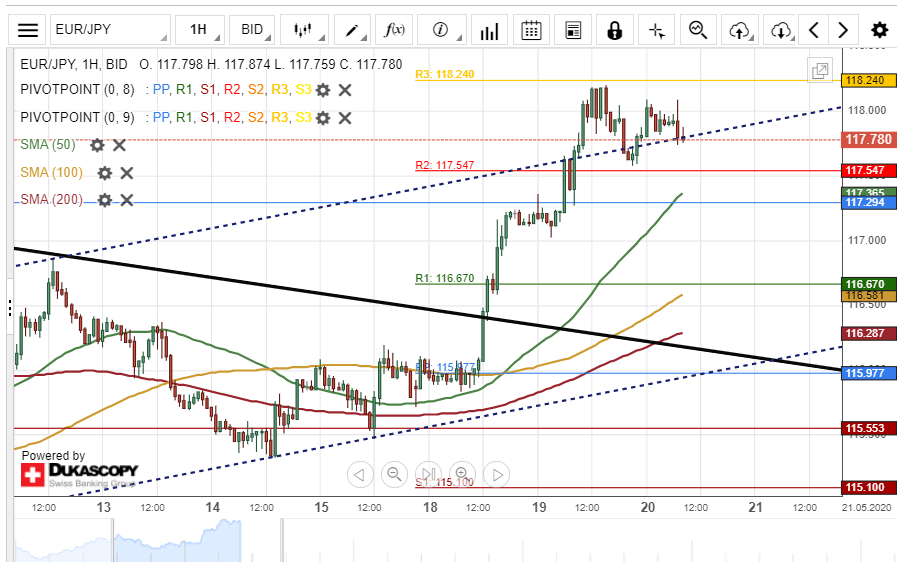The width and height of the screenshot is (903, 564).
Task: Click the 115.553 price tag
Action: pos(869,428)
